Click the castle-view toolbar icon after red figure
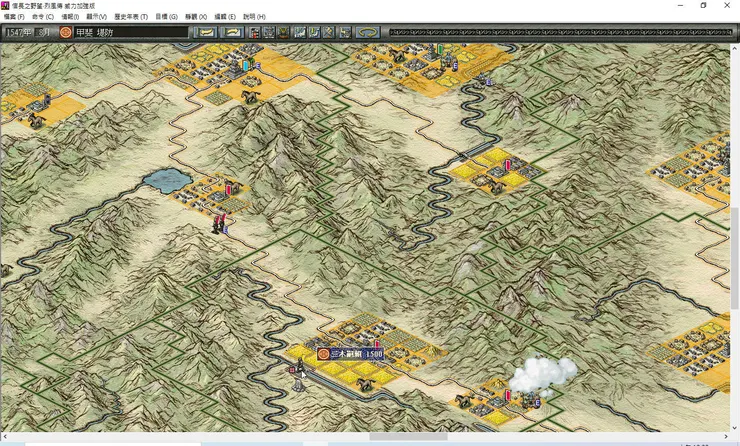 pyautogui.click(x=269, y=32)
